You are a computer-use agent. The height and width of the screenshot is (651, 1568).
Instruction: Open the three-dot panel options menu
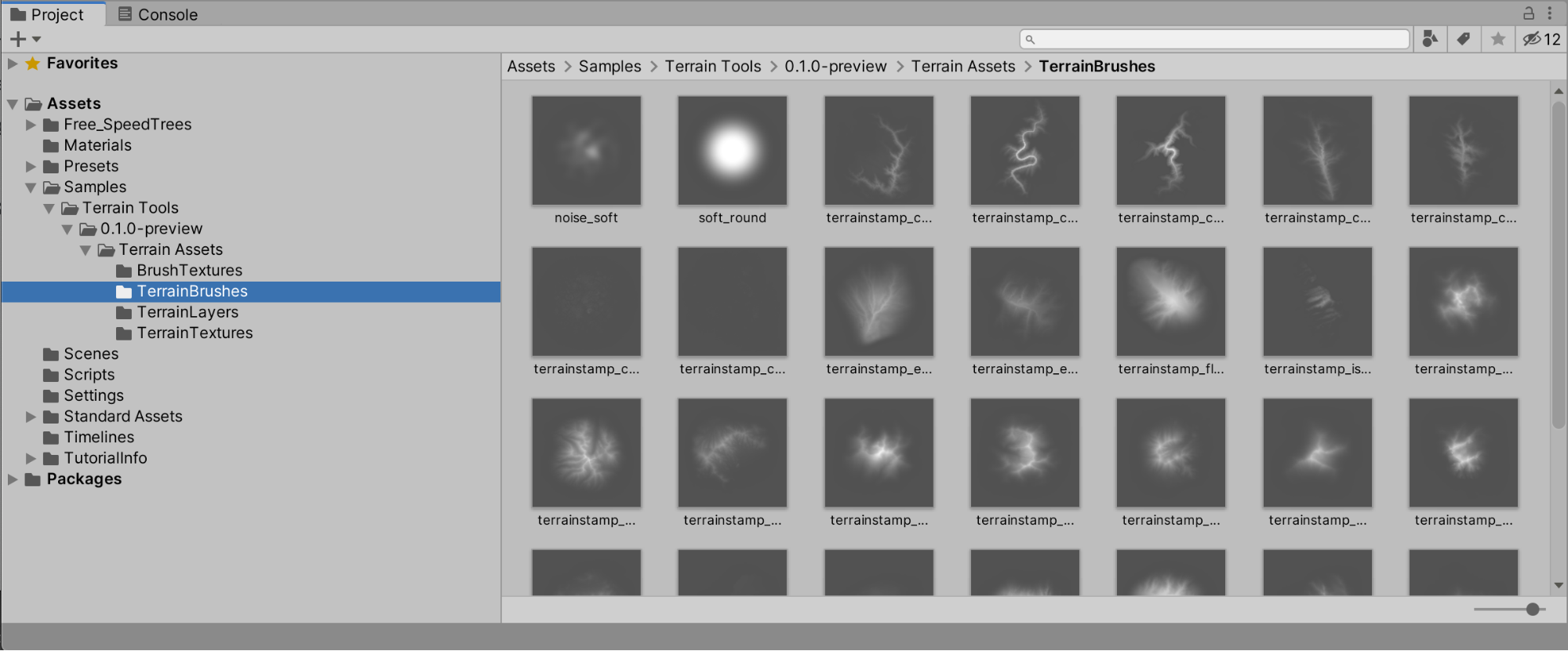pos(1550,13)
